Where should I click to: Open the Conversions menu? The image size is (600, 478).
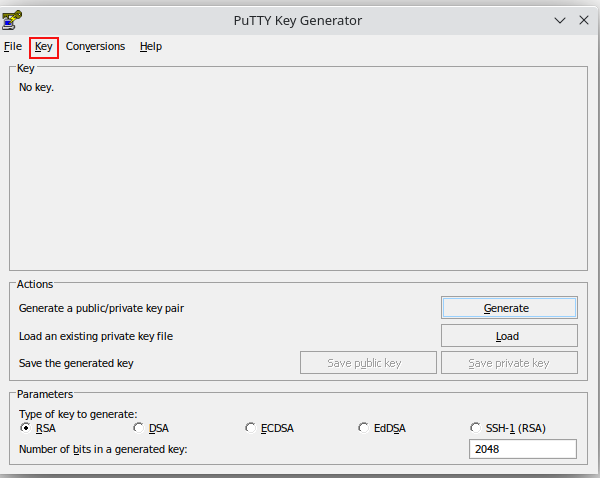[x=95, y=46]
